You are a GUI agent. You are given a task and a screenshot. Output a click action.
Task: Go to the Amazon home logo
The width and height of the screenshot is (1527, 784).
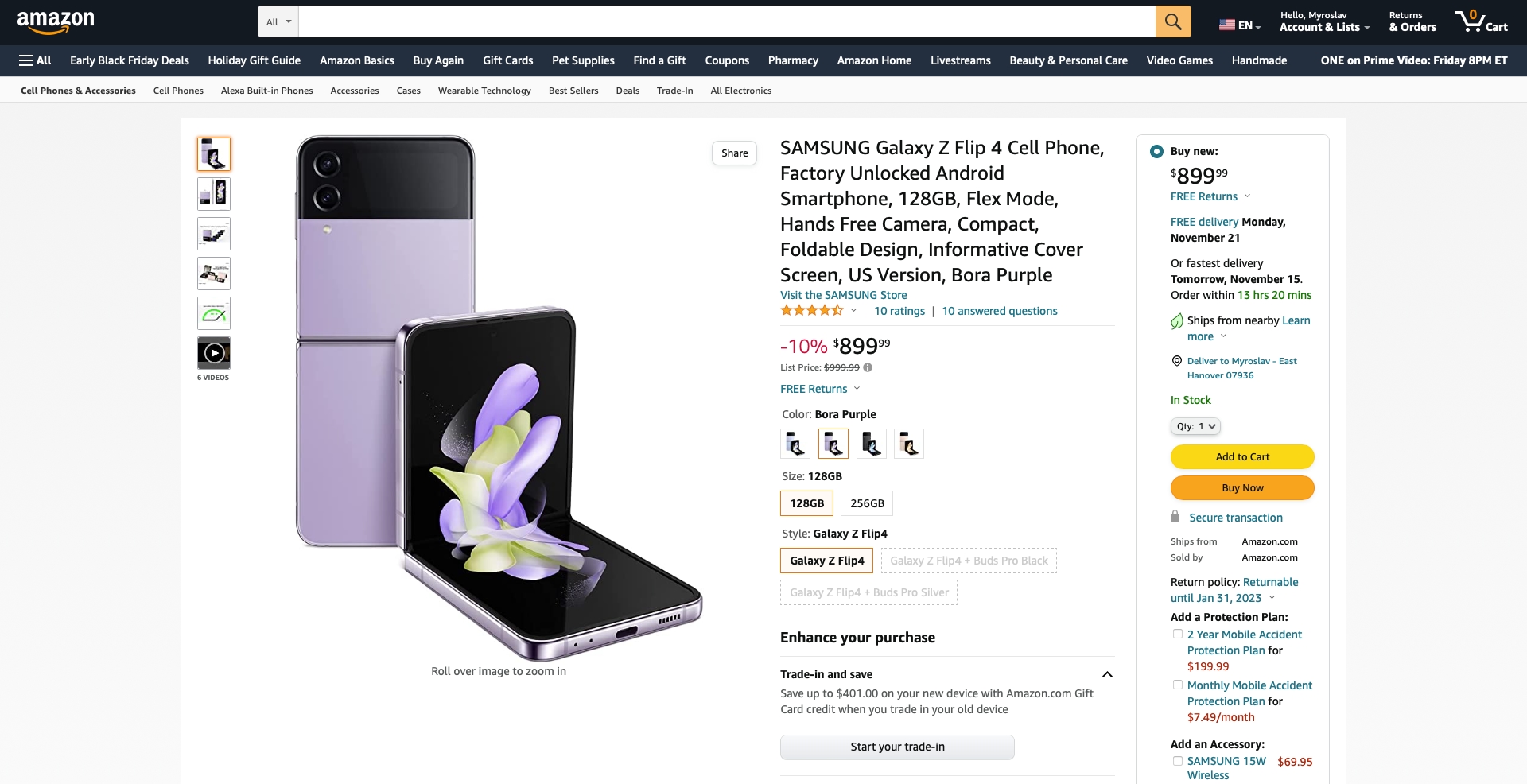tap(56, 22)
